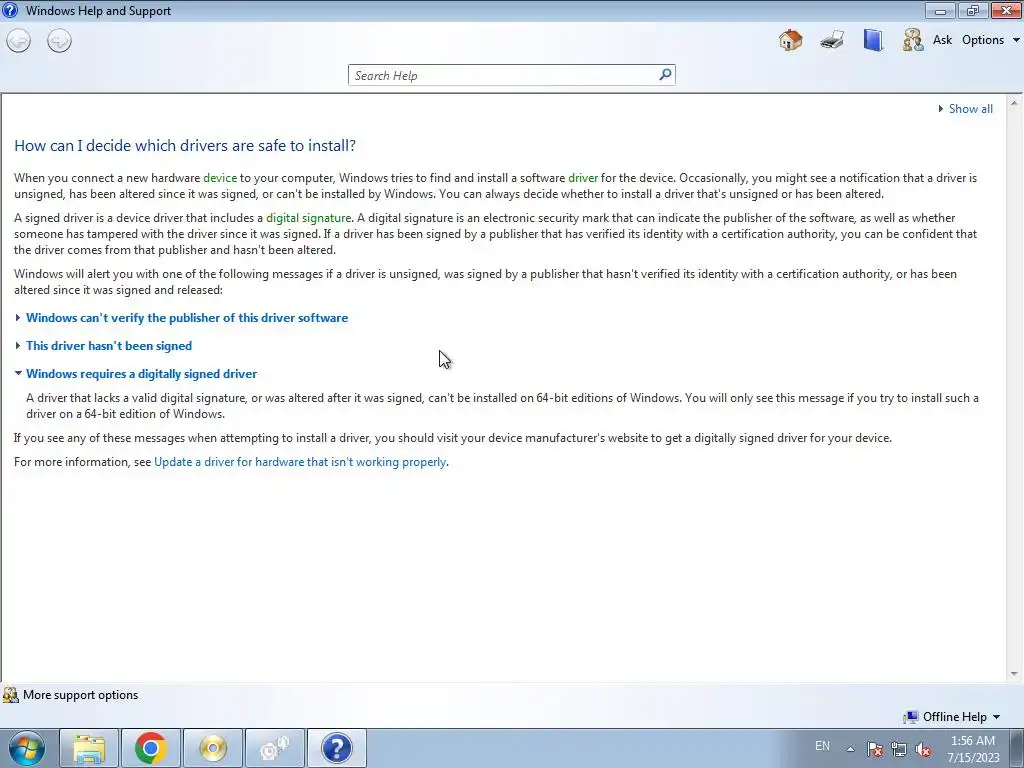Viewport: 1024px width, 768px height.
Task: Open the disc media app in taskbar
Action: point(213,748)
